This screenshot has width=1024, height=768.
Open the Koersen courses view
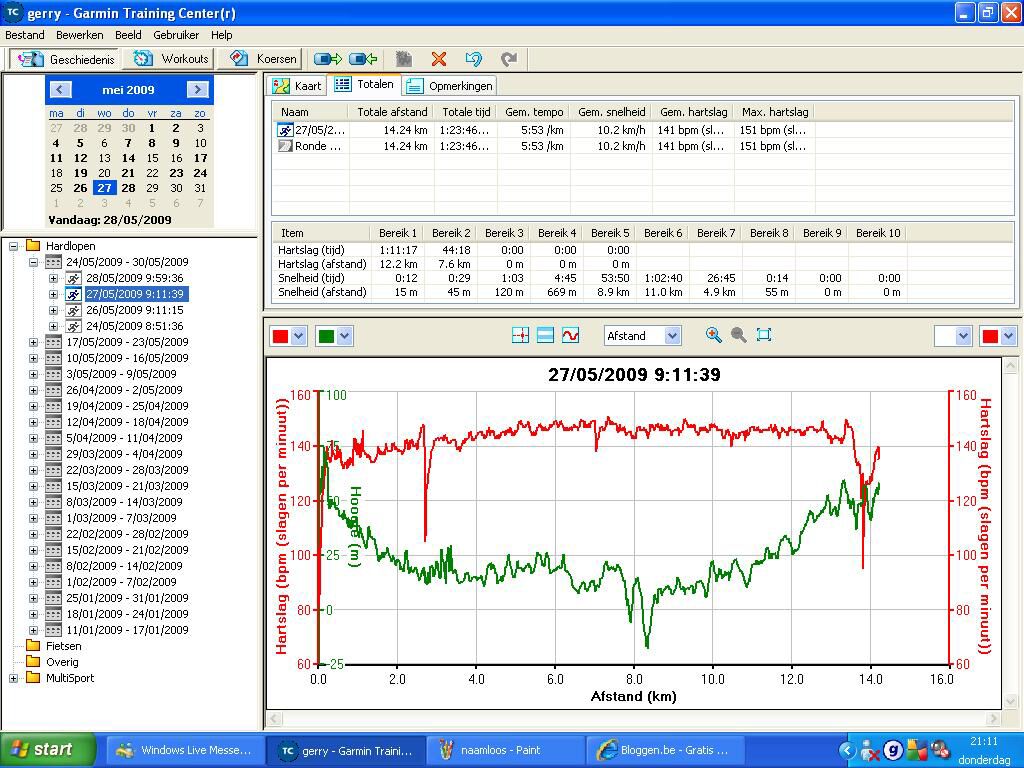(x=260, y=59)
